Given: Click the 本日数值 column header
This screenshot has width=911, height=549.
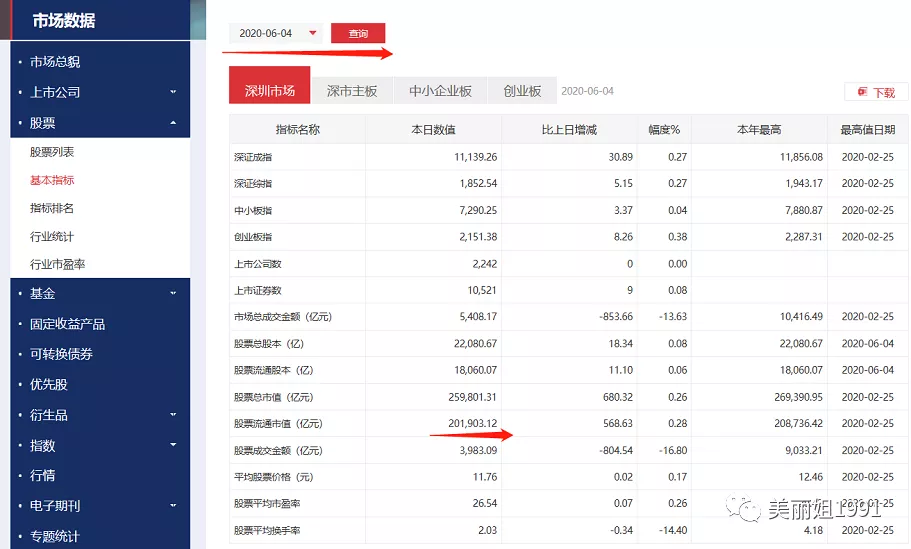Looking at the screenshot, I should tap(433, 130).
